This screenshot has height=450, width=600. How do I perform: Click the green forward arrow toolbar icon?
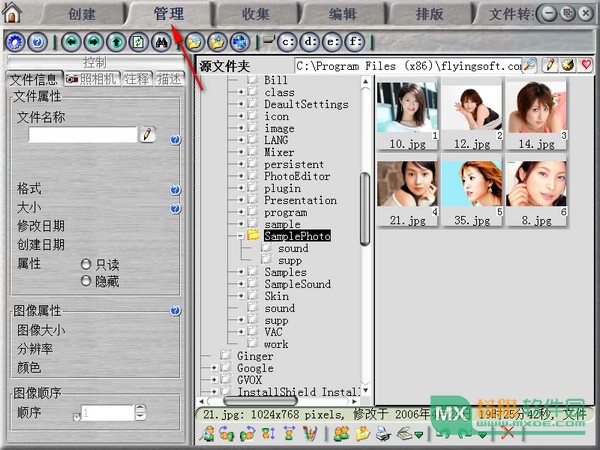coord(92,43)
